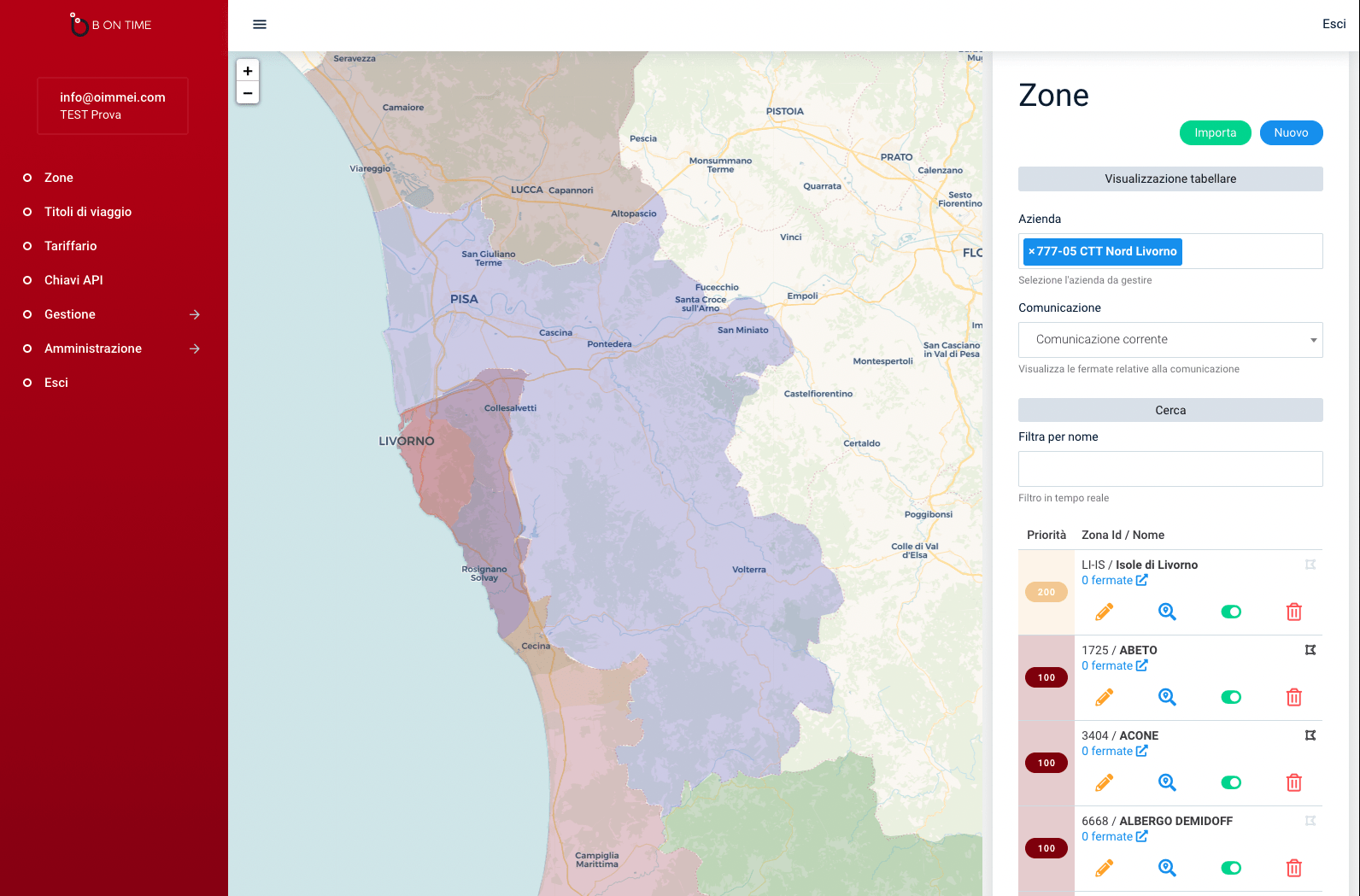Image resolution: width=1360 pixels, height=896 pixels.
Task: Open the Comunicazione corrente dropdown
Action: click(1170, 340)
